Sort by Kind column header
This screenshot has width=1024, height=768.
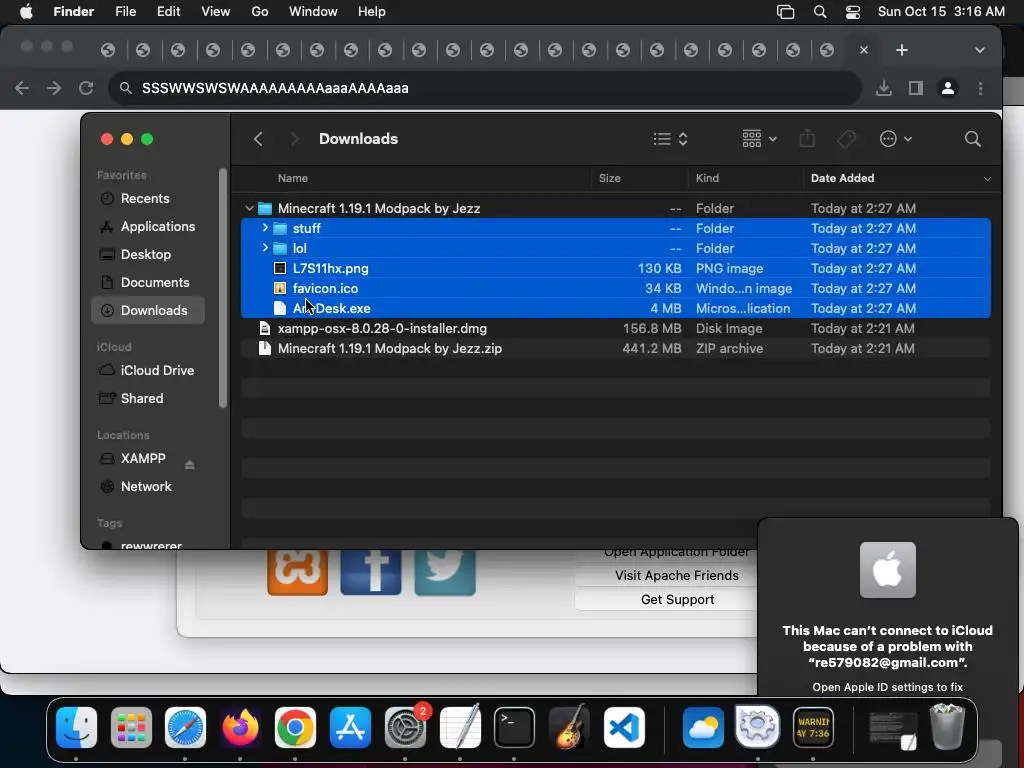coord(707,178)
